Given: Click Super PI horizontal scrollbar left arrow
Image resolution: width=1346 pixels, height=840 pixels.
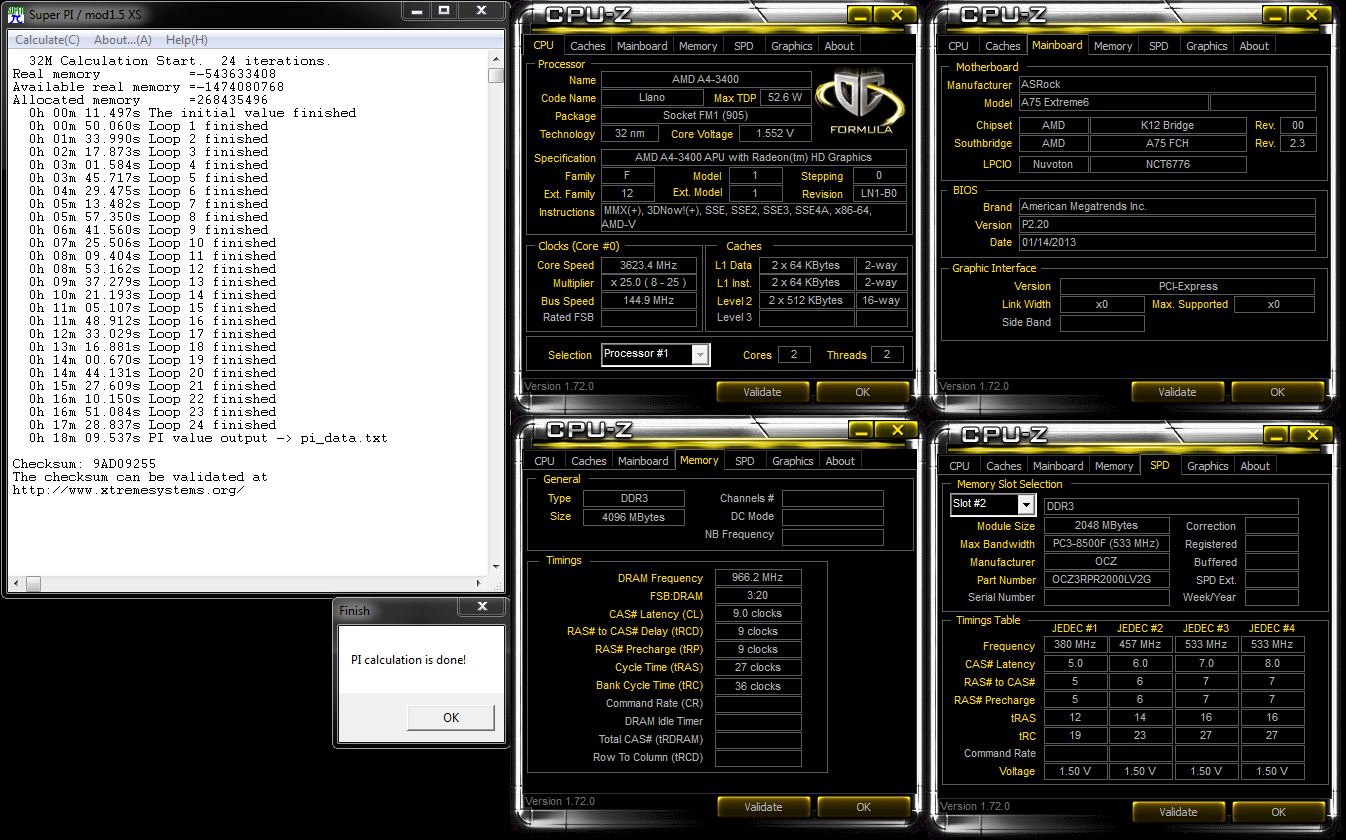Looking at the screenshot, I should pos(15,583).
